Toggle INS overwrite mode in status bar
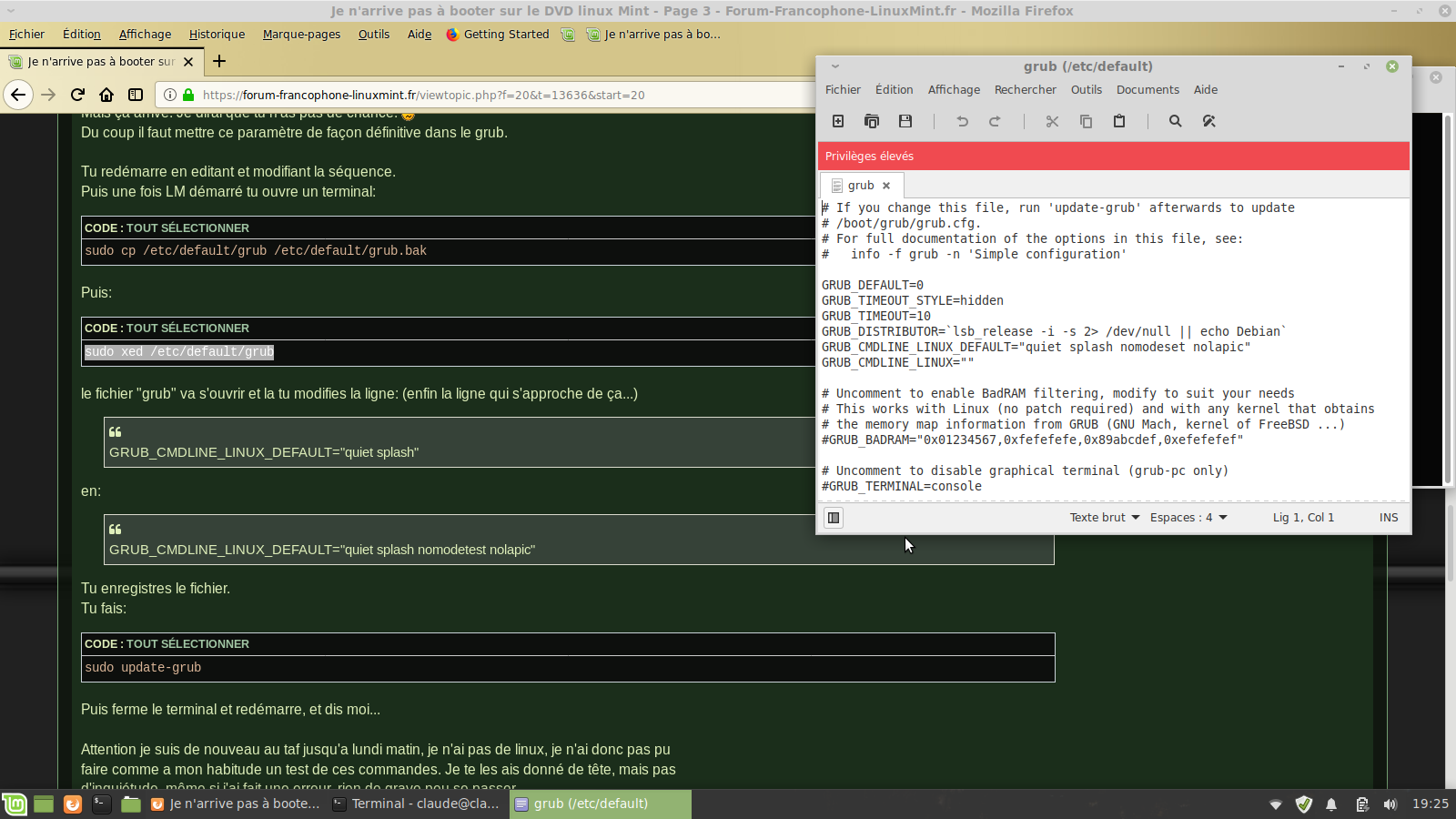Screen dimensions: 1456x819 (1388, 518)
